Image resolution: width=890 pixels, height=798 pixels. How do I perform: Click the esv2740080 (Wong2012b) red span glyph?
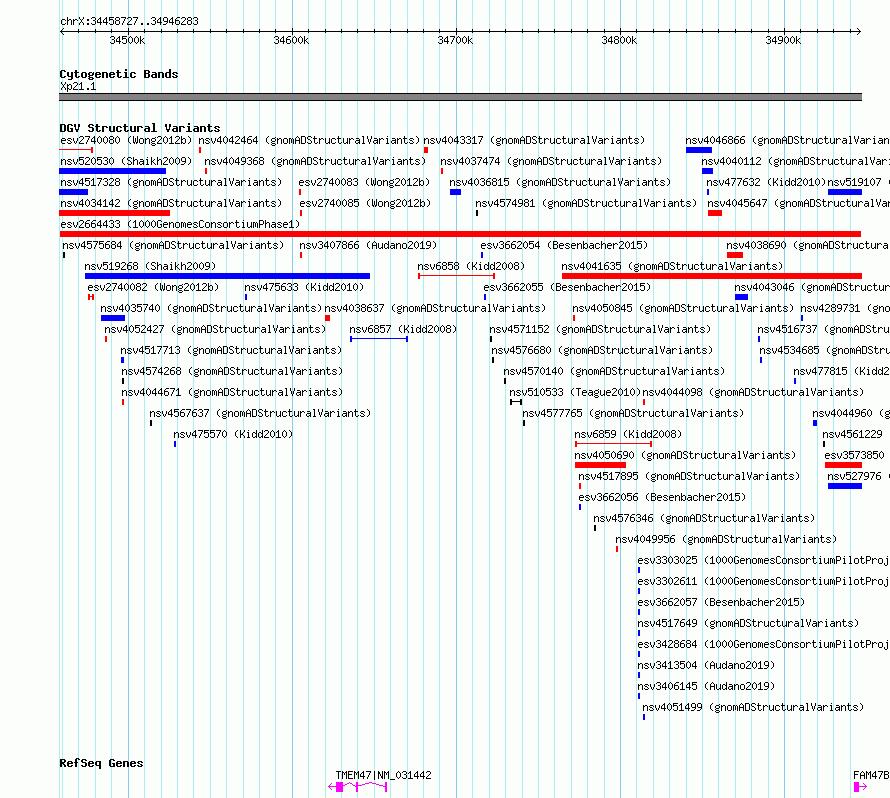(76, 150)
